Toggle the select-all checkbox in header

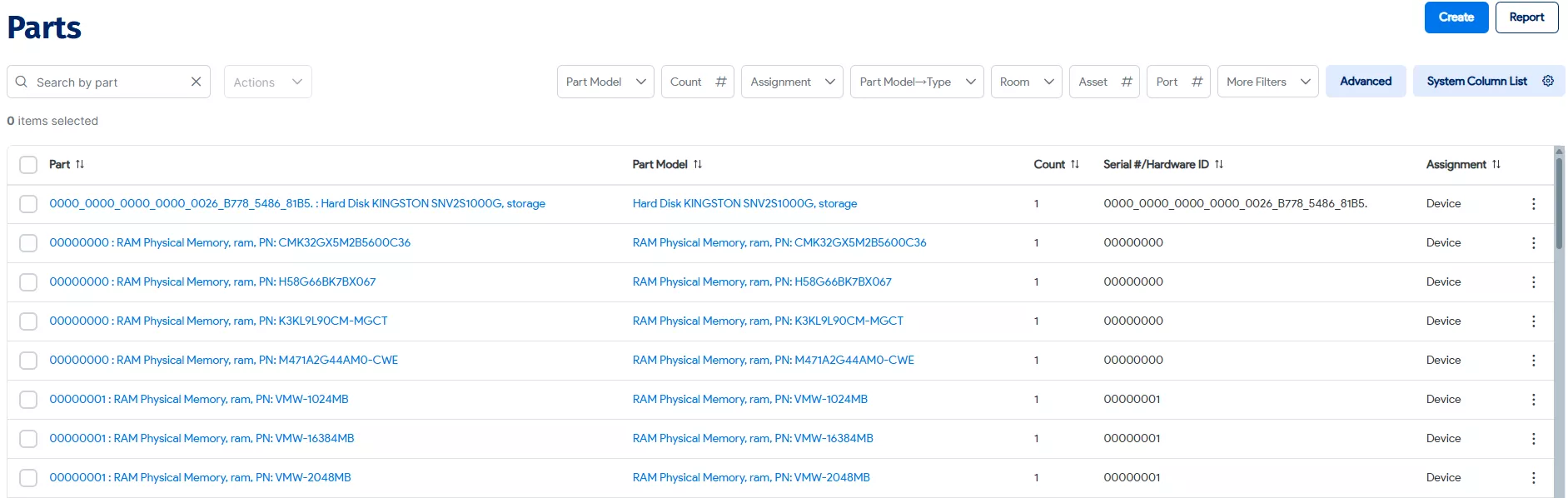(x=28, y=165)
